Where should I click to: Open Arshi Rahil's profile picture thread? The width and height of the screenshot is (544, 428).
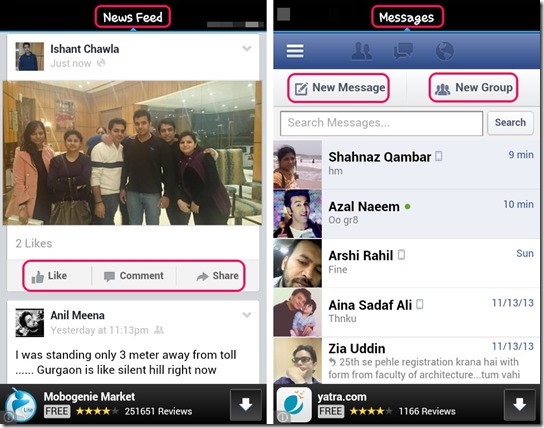[x=297, y=263]
